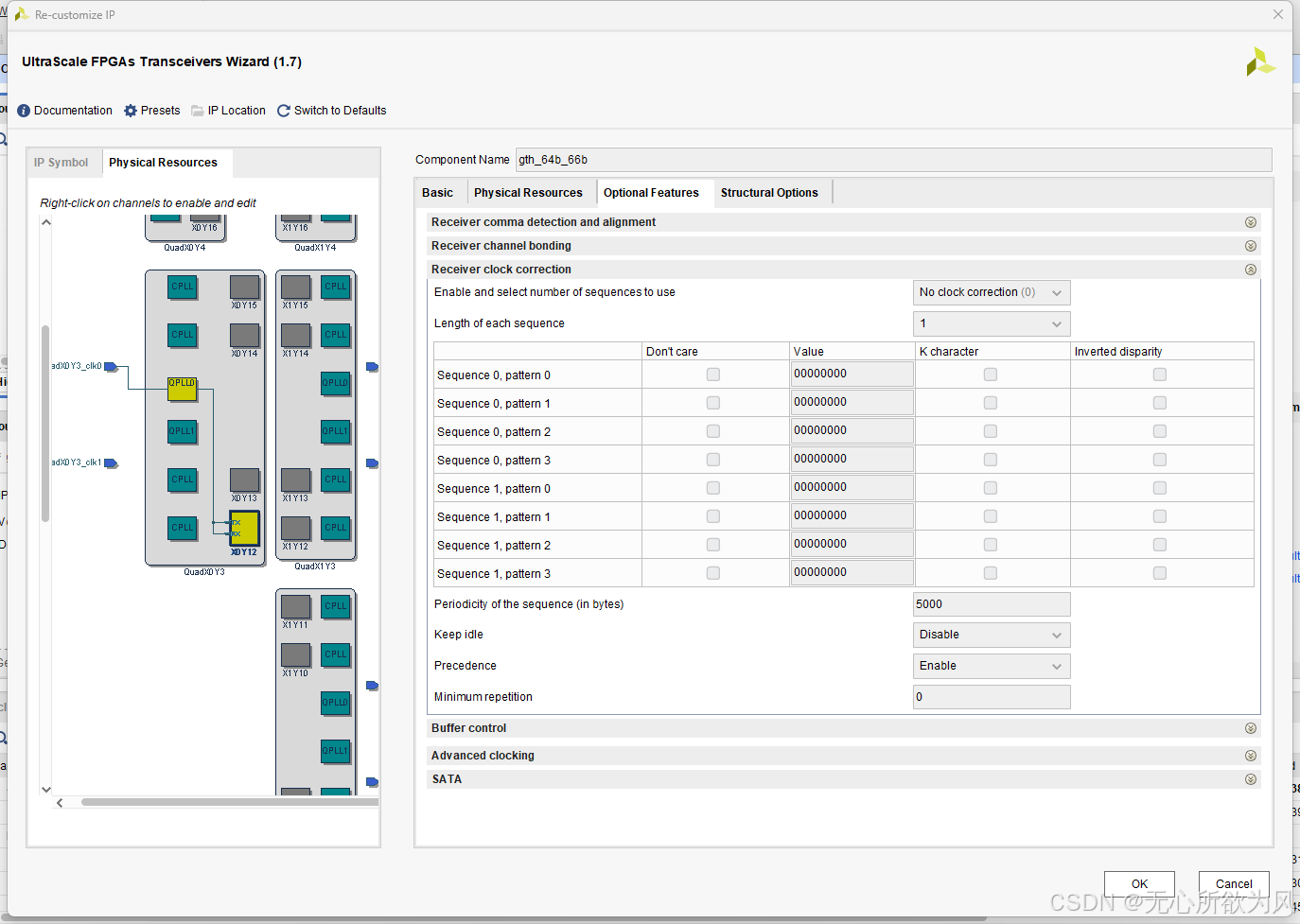Open the Documentation info icon
Screen dimensions: 1300x924
24,111
